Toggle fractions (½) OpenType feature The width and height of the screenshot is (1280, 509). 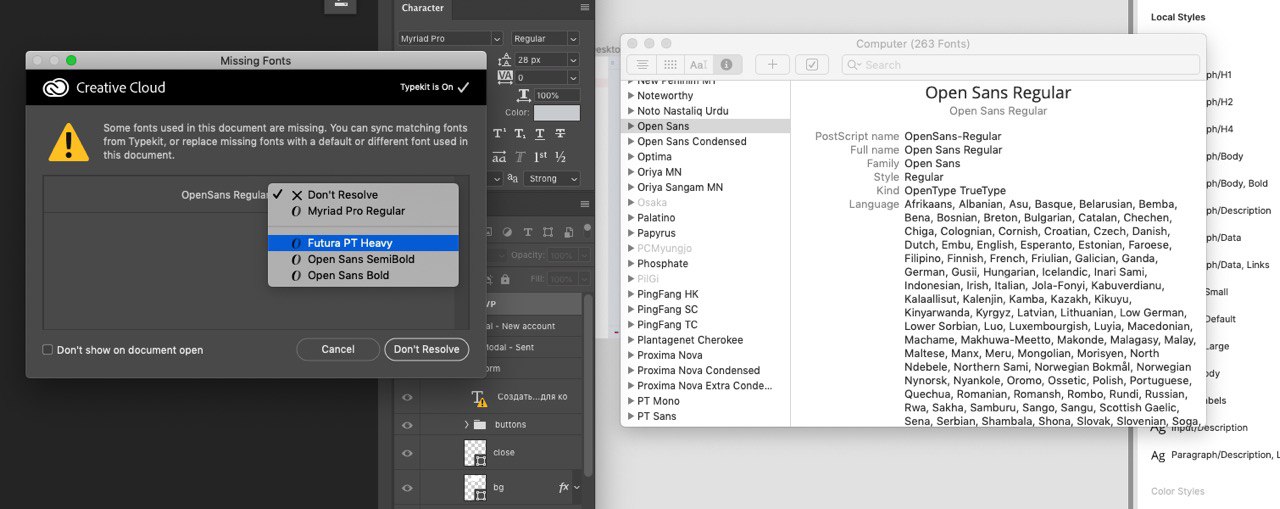[560, 157]
